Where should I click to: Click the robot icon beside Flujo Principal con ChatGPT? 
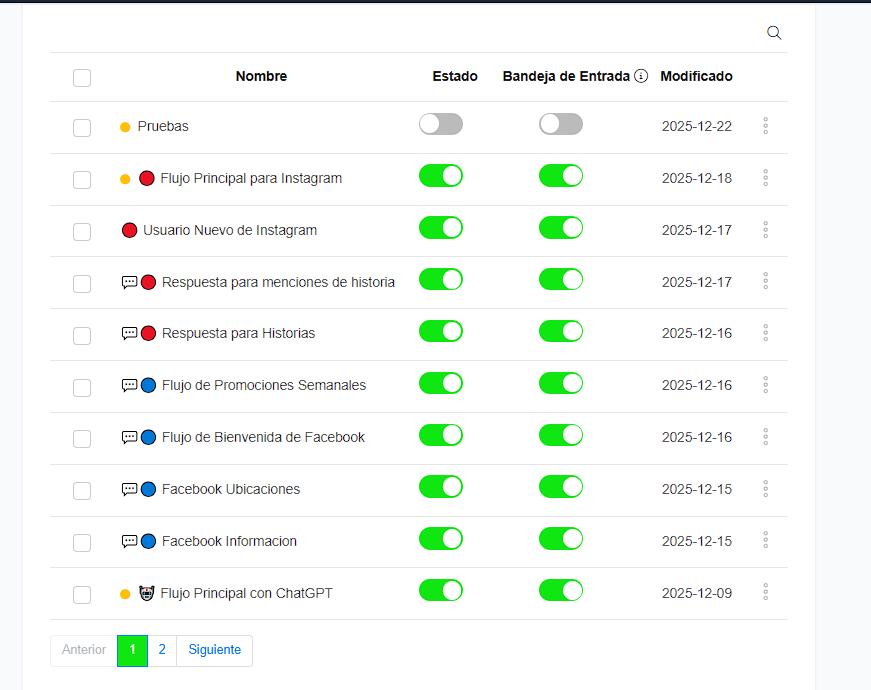146,593
